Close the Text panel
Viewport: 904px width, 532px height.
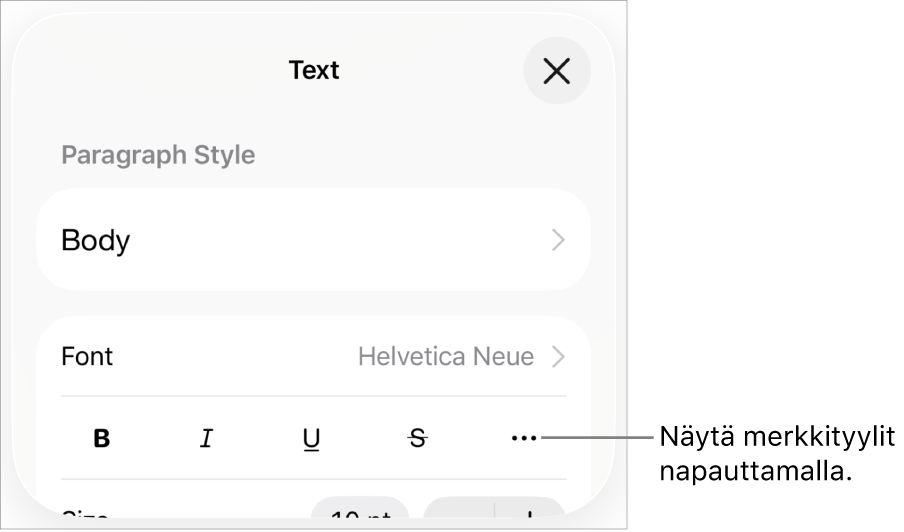pyautogui.click(x=556, y=71)
